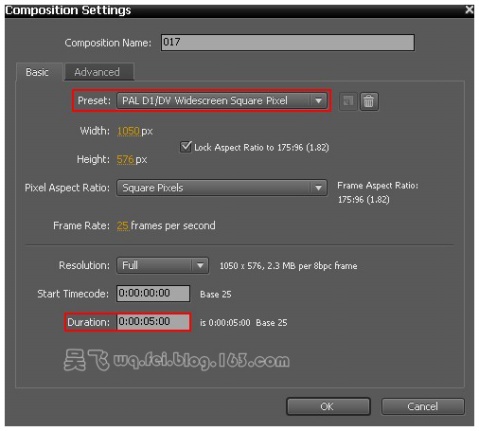
Task: Click the Frame Rate value 25
Action: (123, 226)
